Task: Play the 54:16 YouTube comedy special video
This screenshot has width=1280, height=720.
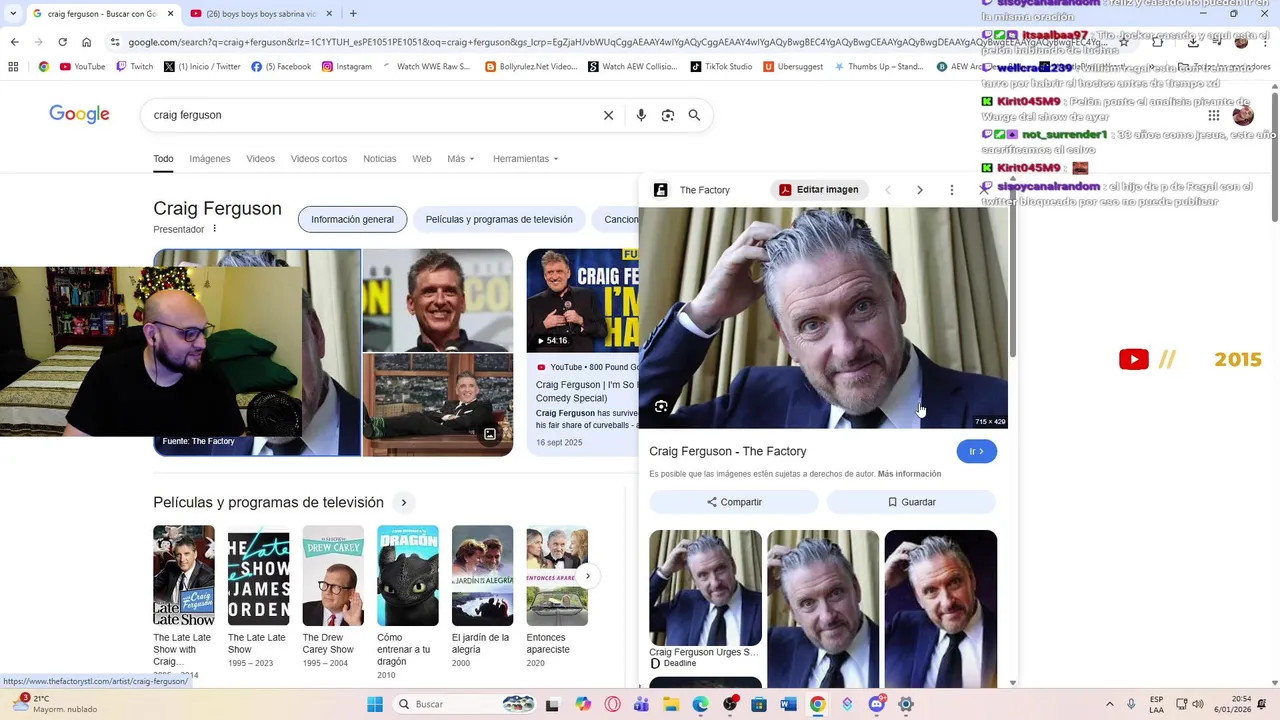Action: [x=582, y=300]
